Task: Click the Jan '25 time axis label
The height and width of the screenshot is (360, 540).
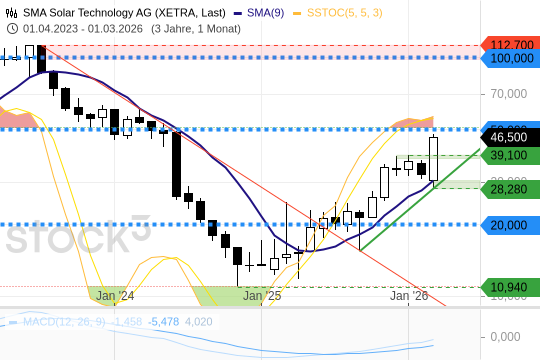Action: pyautogui.click(x=262, y=296)
